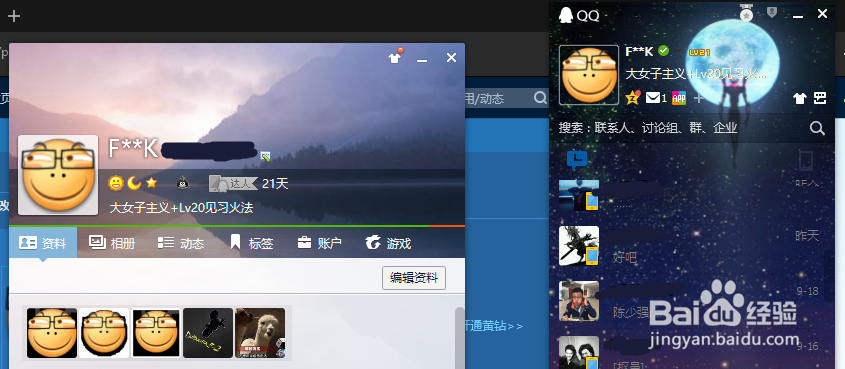
Task: Click the moon level icon in profile
Action: [x=134, y=184]
